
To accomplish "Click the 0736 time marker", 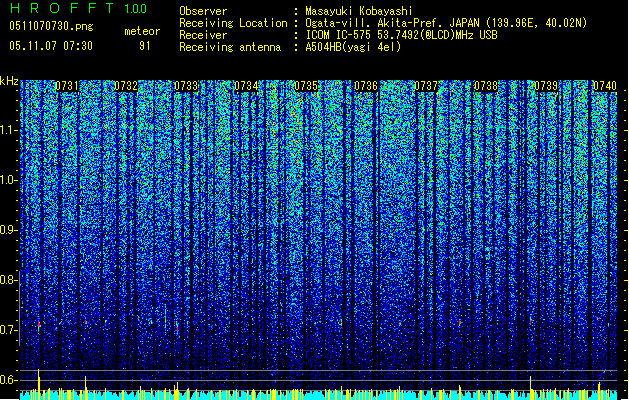I will pos(366,86).
